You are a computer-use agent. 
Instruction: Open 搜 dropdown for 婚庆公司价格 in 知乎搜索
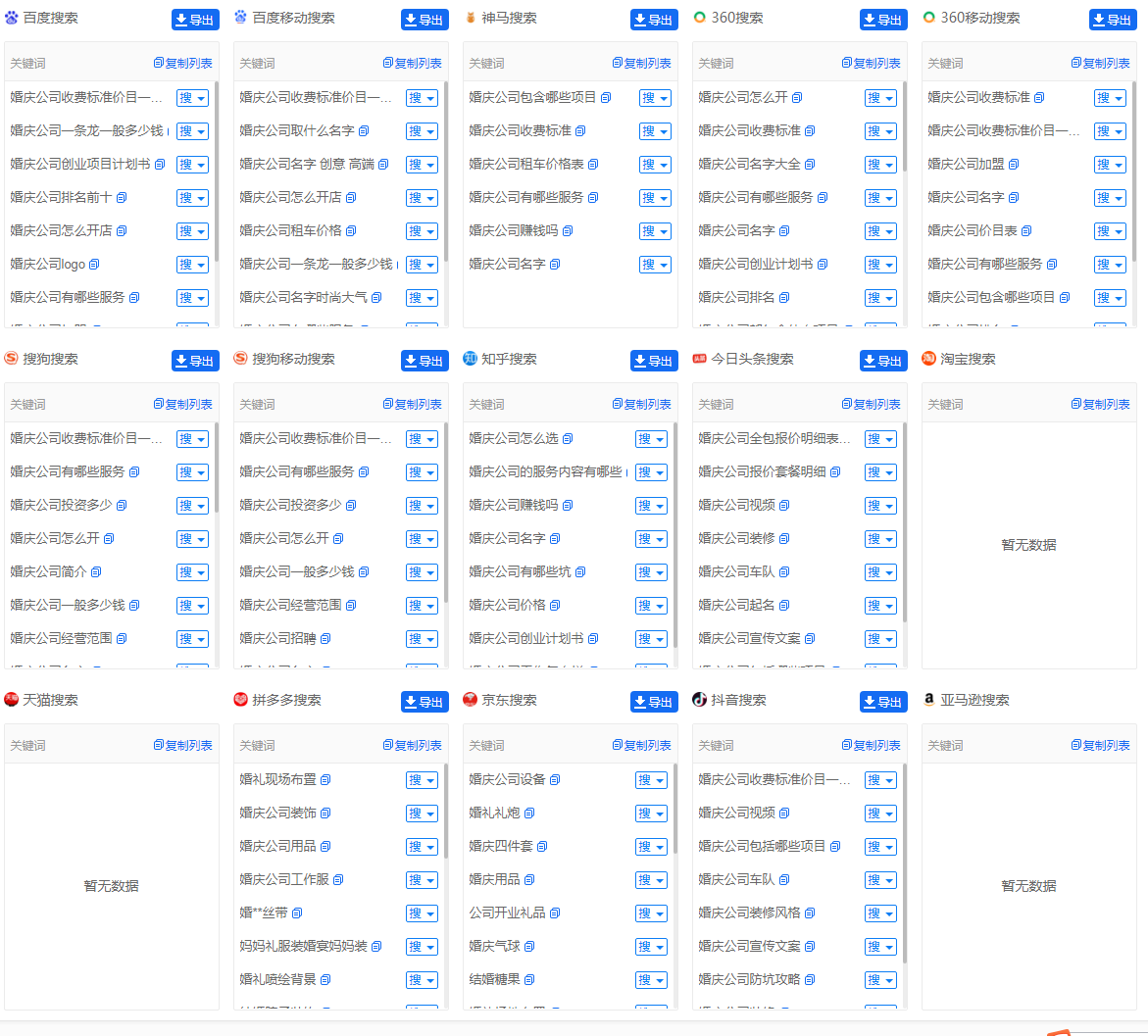pyautogui.click(x=651, y=606)
